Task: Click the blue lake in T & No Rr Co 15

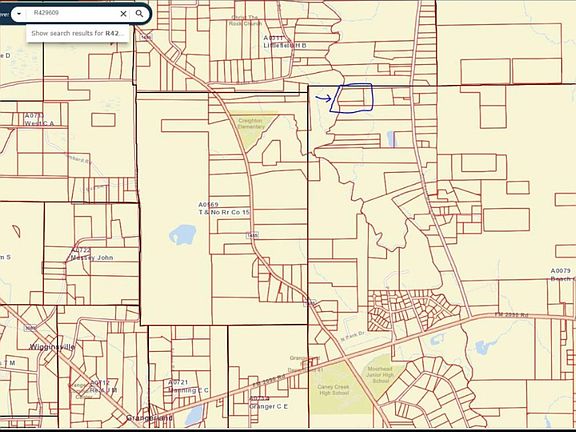Action: point(183,235)
